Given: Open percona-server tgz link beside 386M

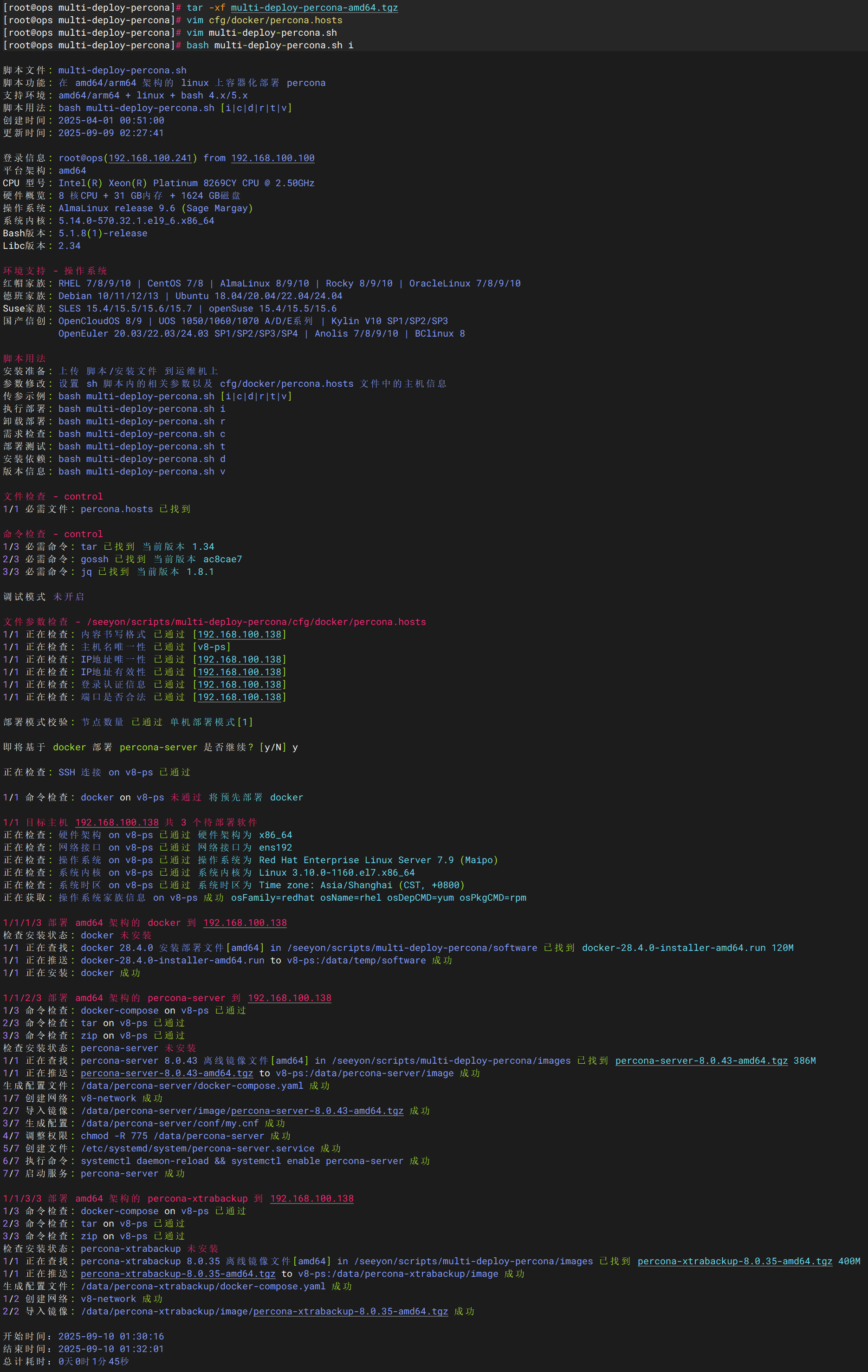Looking at the screenshot, I should [701, 1061].
